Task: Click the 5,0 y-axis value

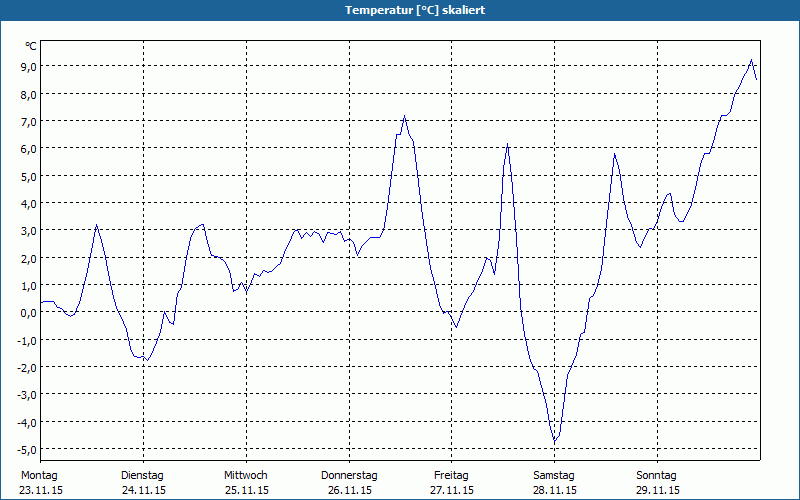Action: coord(28,177)
